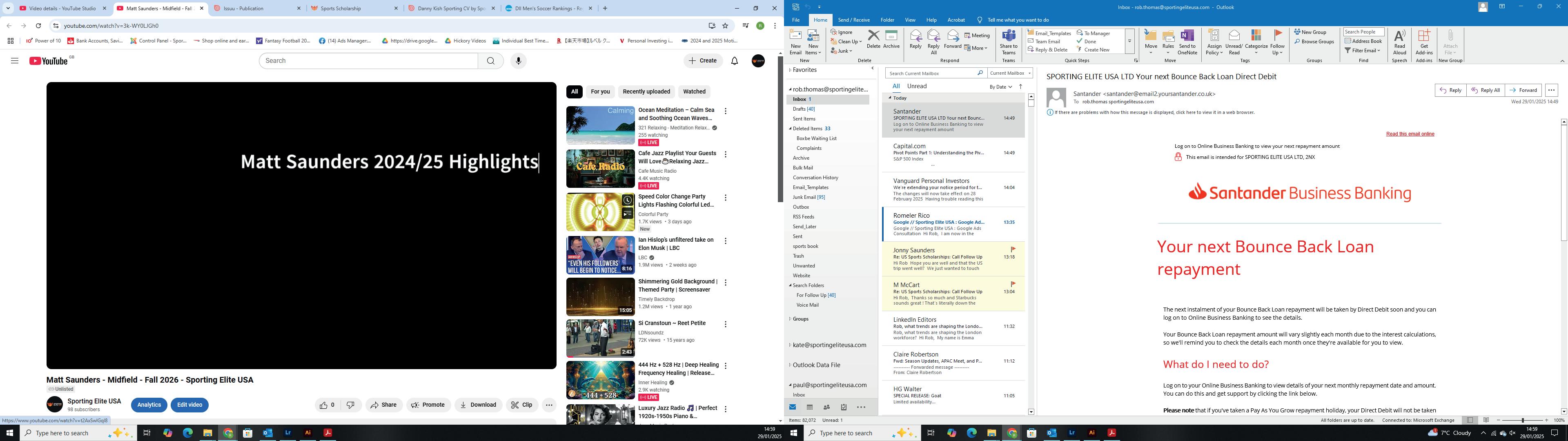Open the Current Mailbox search scope dropdown
This screenshot has width=1568, height=441.
(1011, 73)
